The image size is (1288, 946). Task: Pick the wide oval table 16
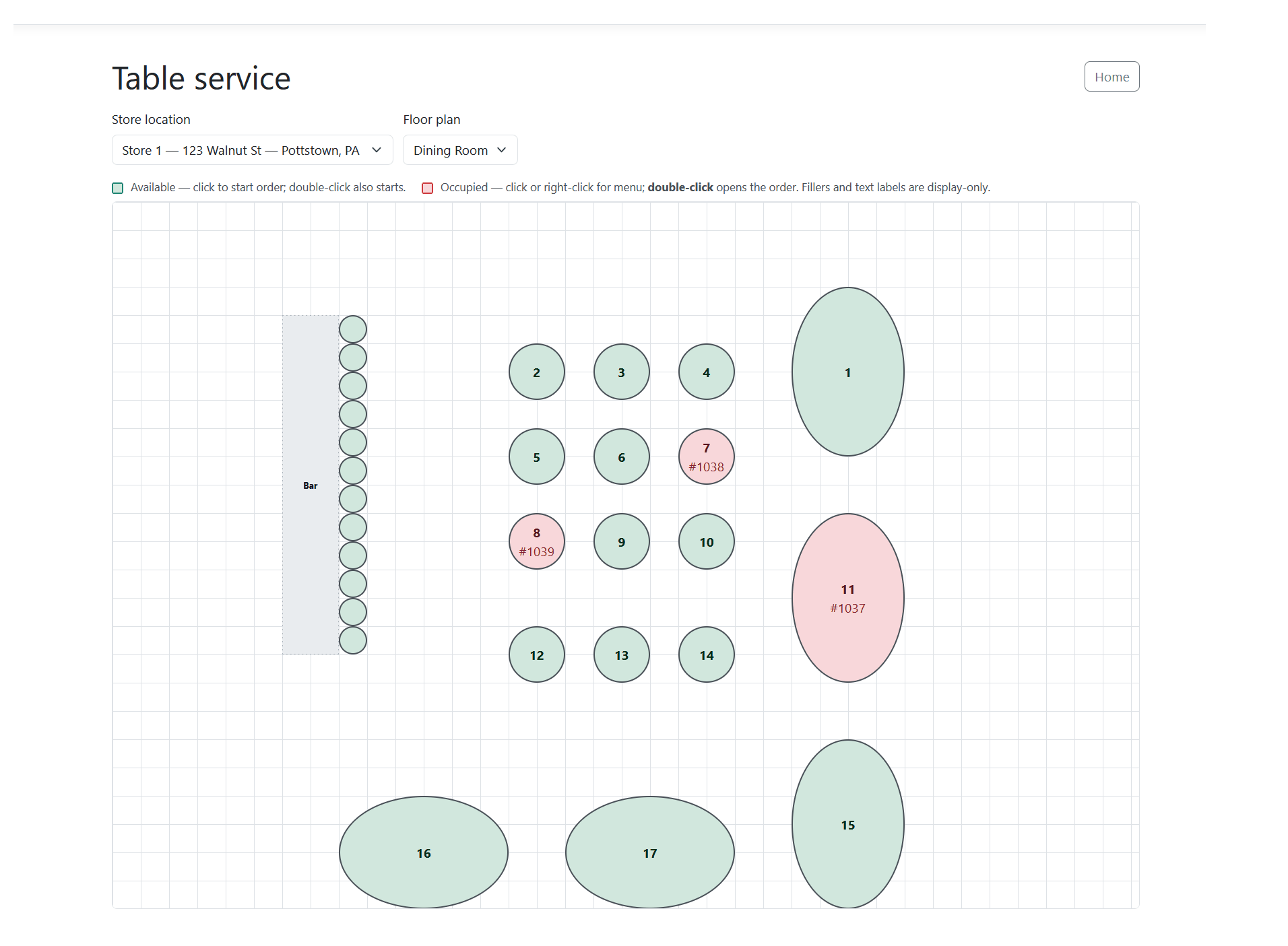point(423,852)
